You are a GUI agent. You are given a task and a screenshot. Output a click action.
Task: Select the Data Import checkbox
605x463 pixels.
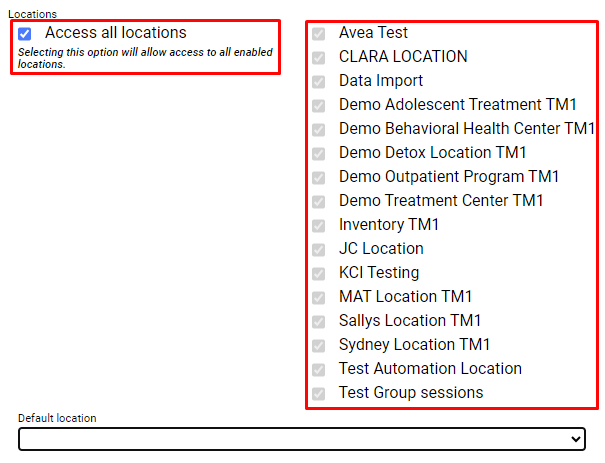319,81
